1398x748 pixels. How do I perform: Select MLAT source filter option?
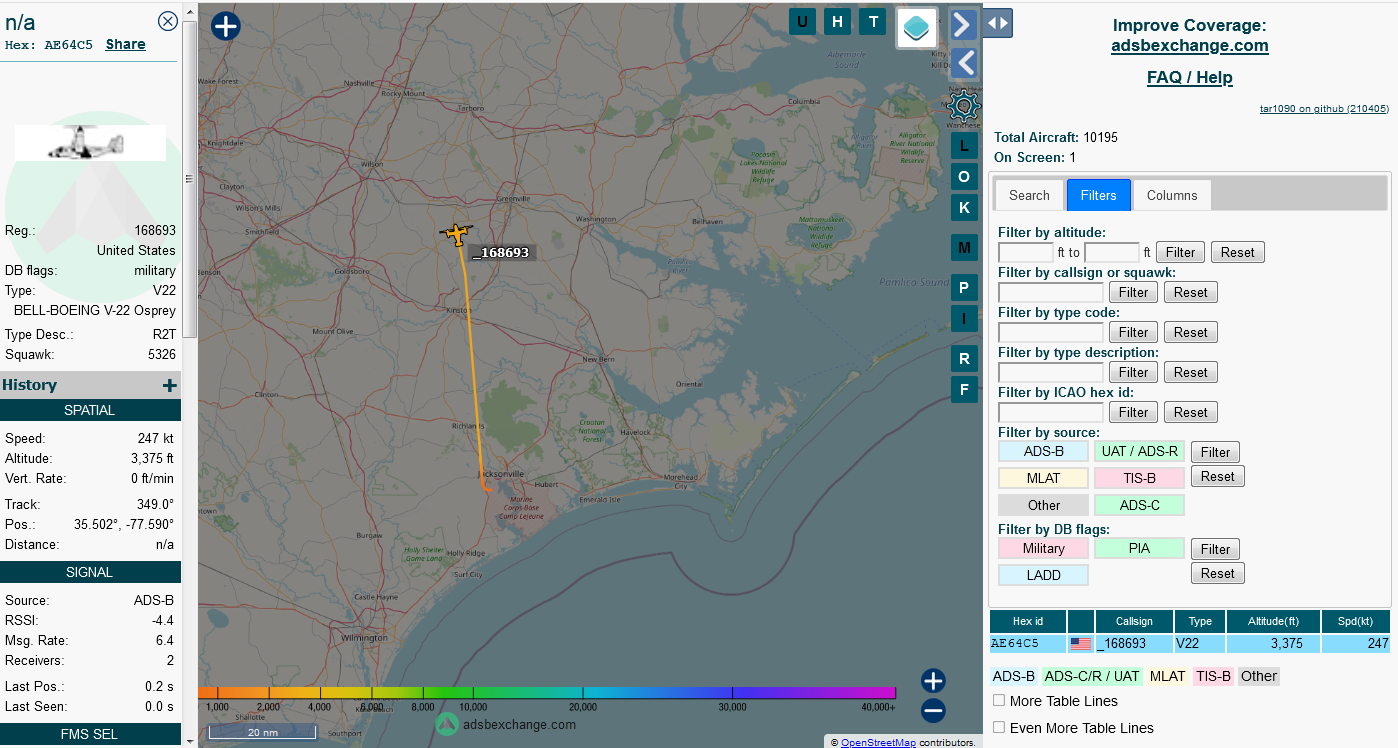coord(1043,478)
